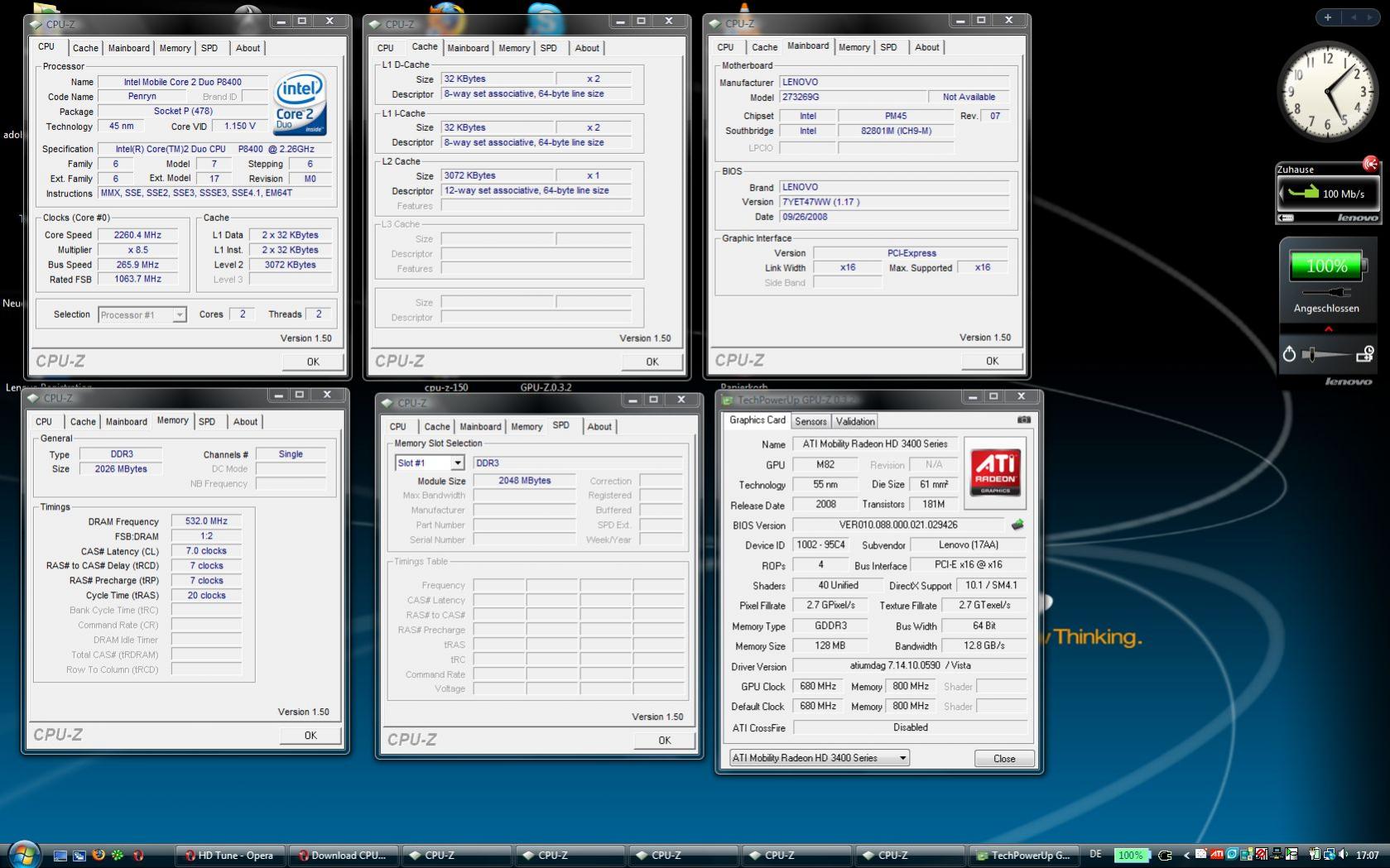
Task: Open the SPD tab in Mainboard window
Action: coord(888,47)
